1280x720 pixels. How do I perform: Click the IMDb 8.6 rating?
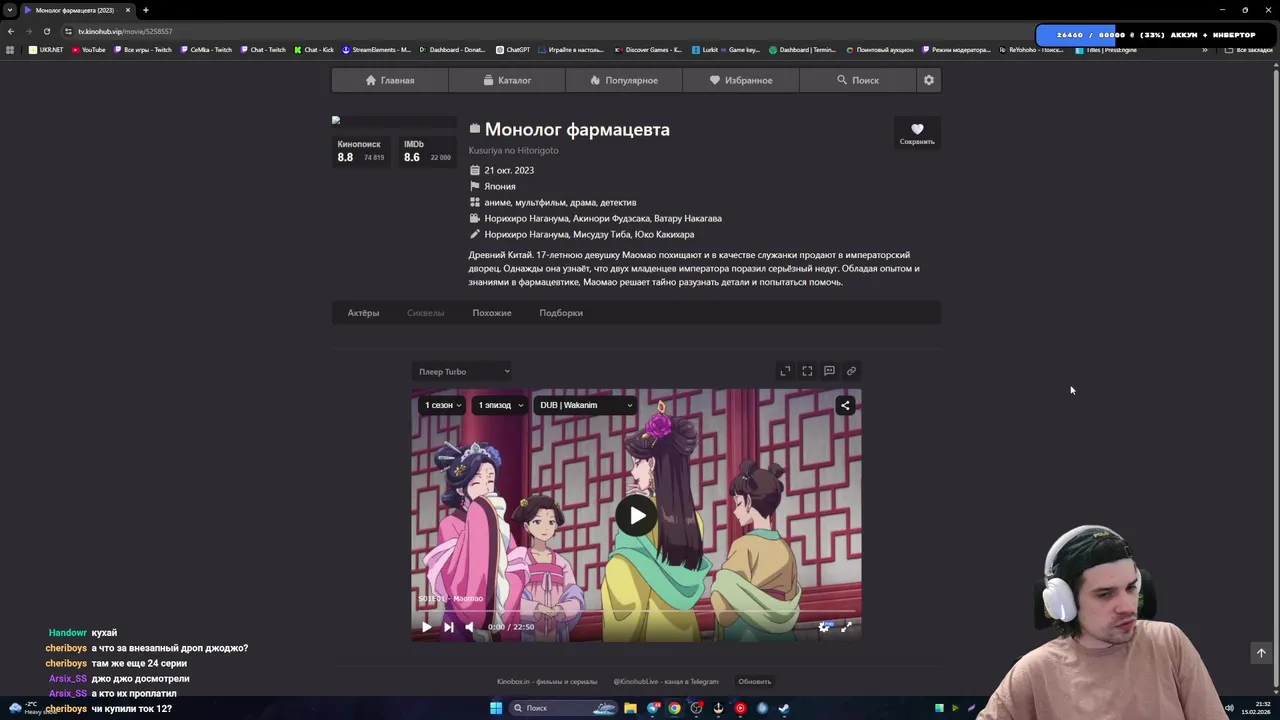(x=427, y=151)
